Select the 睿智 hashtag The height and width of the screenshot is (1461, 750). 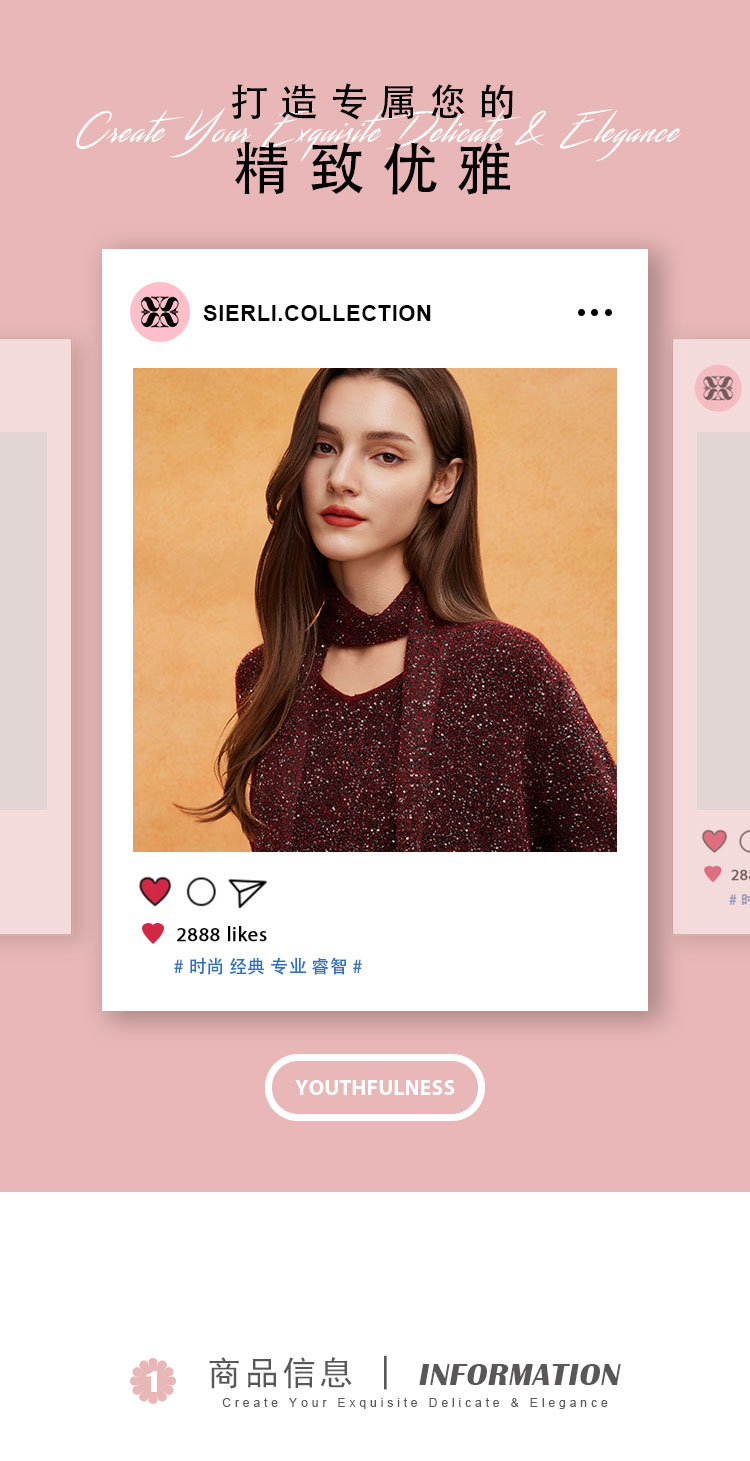[329, 966]
